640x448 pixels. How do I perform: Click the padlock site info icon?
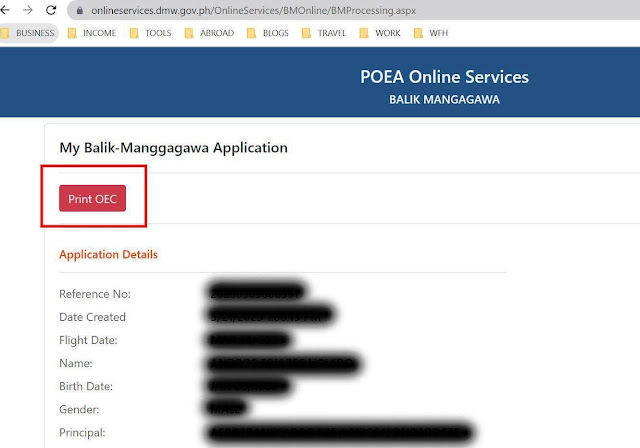[x=80, y=11]
